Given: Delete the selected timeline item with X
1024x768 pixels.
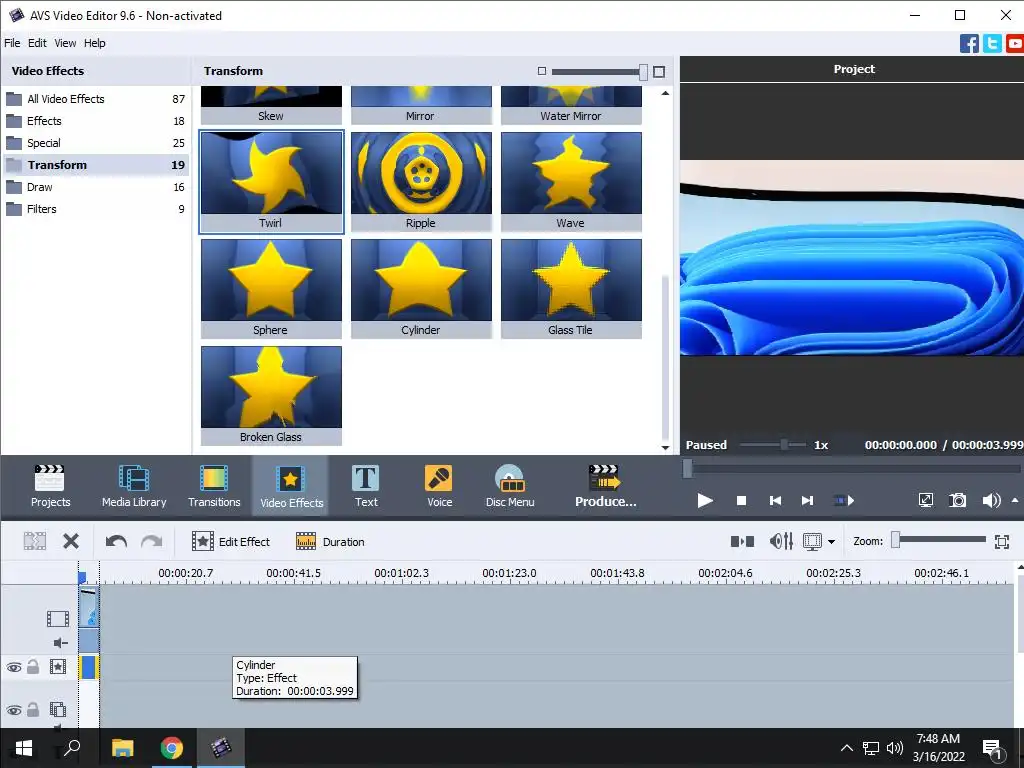Looking at the screenshot, I should [x=71, y=541].
